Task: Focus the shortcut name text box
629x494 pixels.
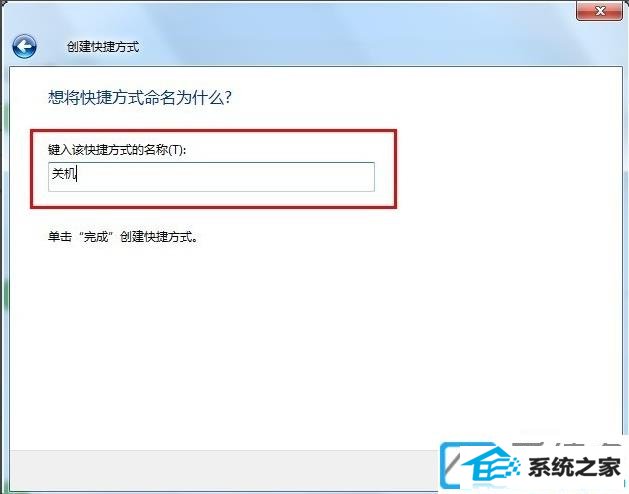Action: coord(211,177)
